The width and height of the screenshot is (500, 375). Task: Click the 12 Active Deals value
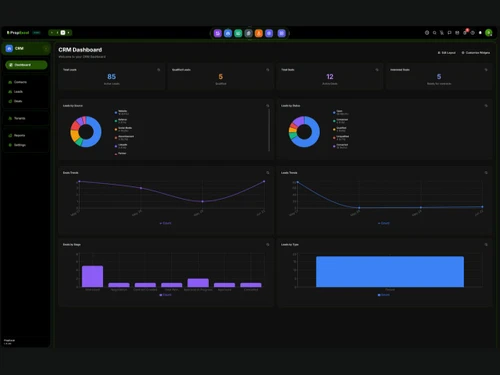pyautogui.click(x=330, y=77)
